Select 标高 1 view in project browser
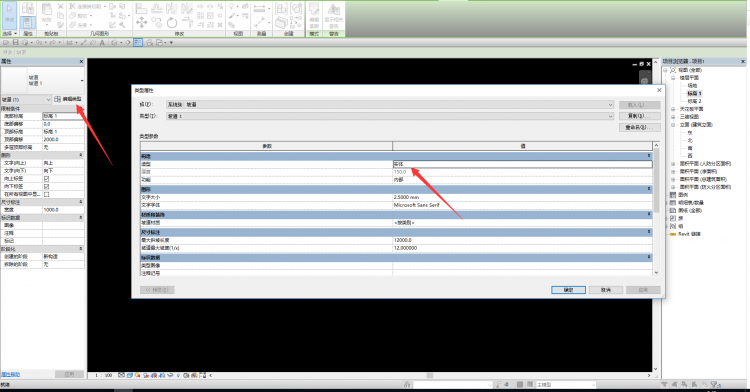750x392 pixels. pyautogui.click(x=694, y=94)
